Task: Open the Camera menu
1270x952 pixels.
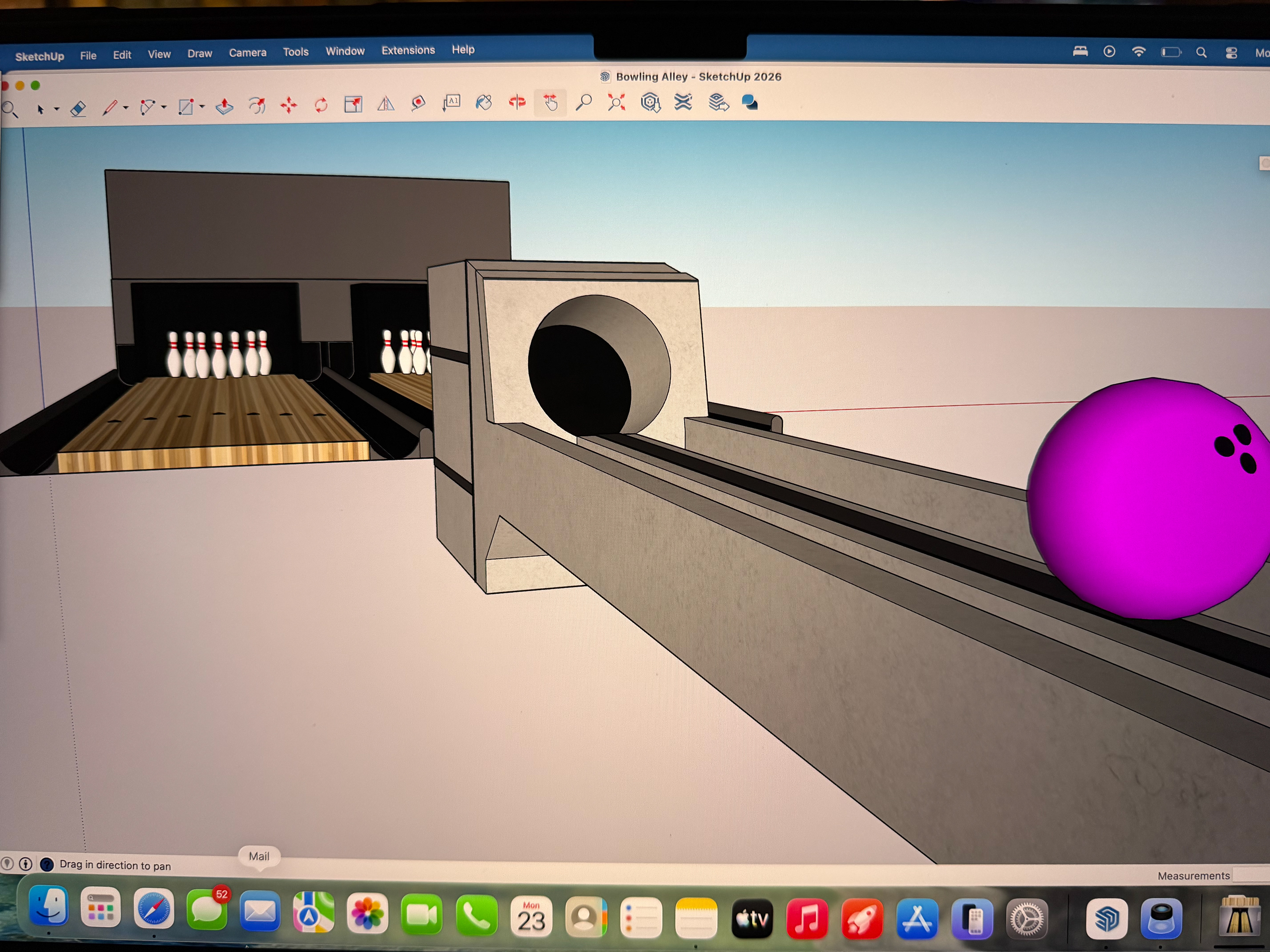Action: point(247,53)
